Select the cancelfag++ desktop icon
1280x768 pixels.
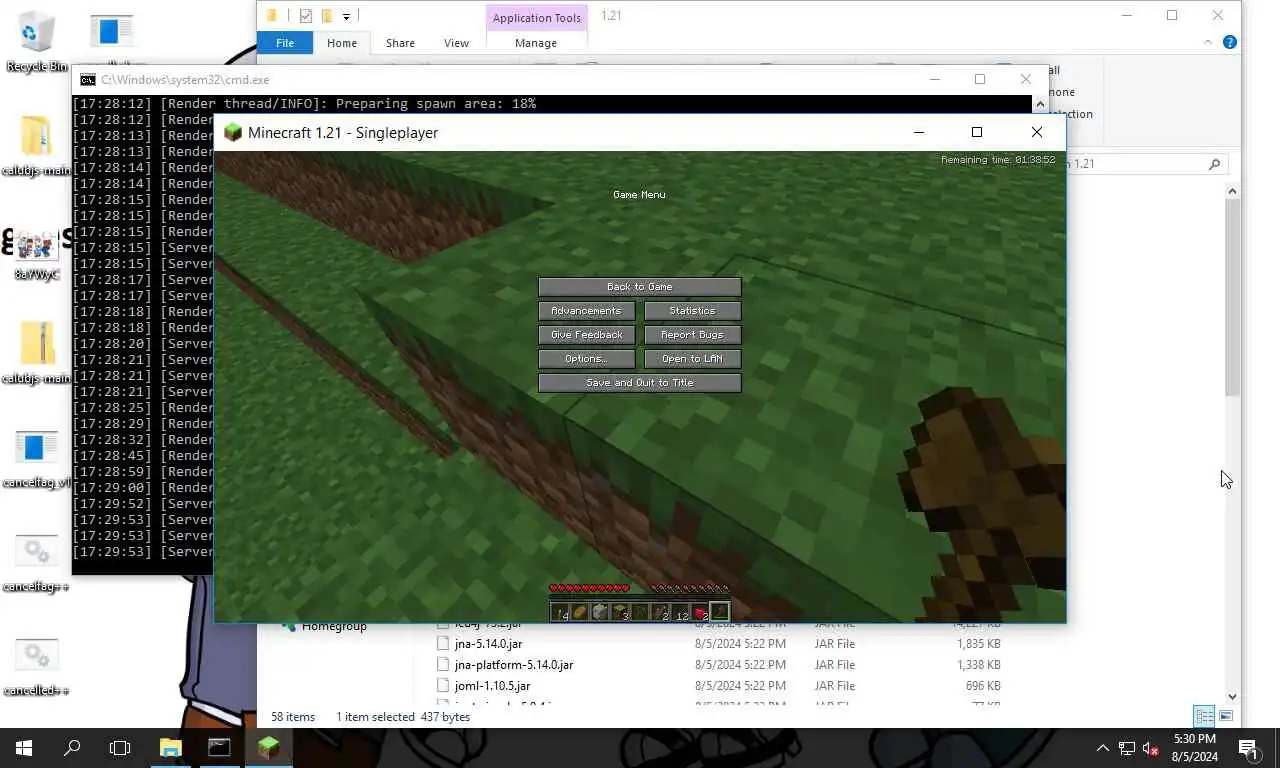(x=36, y=563)
